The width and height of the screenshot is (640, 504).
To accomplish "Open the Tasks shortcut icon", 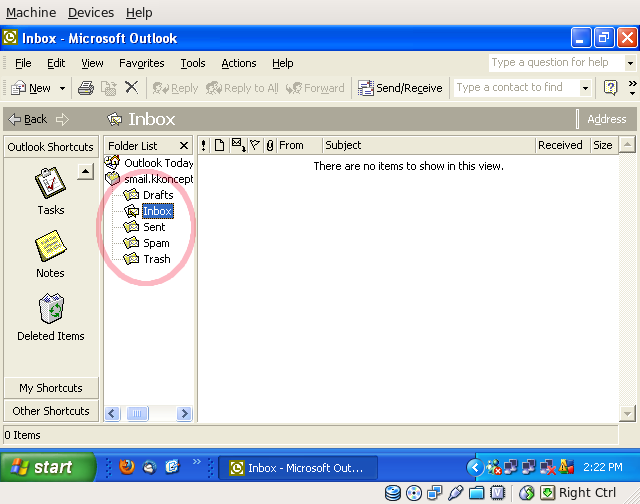I will (51, 183).
